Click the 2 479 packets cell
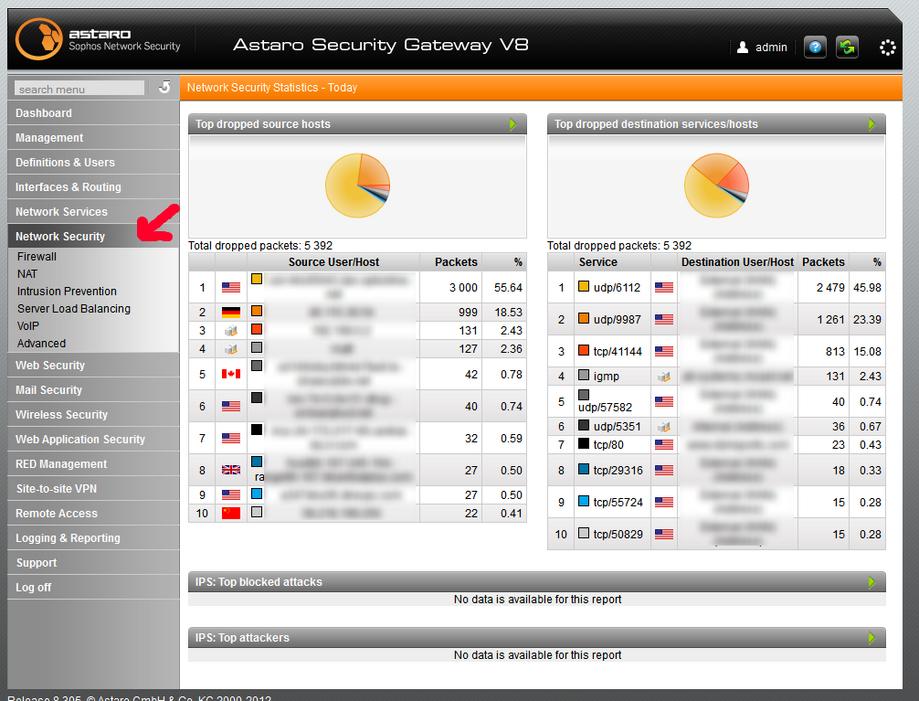Image resolution: width=919 pixels, height=701 pixels. 823,287
